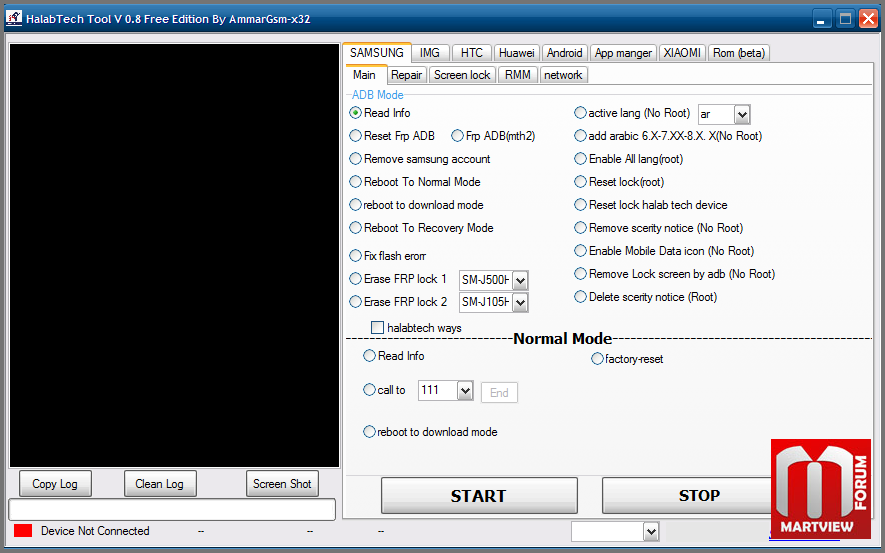Switch to the RMM sub-tab

518,75
